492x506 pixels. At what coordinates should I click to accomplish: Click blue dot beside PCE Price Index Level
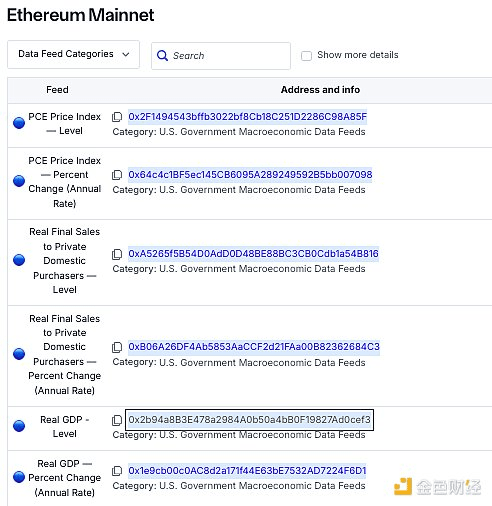(x=19, y=123)
